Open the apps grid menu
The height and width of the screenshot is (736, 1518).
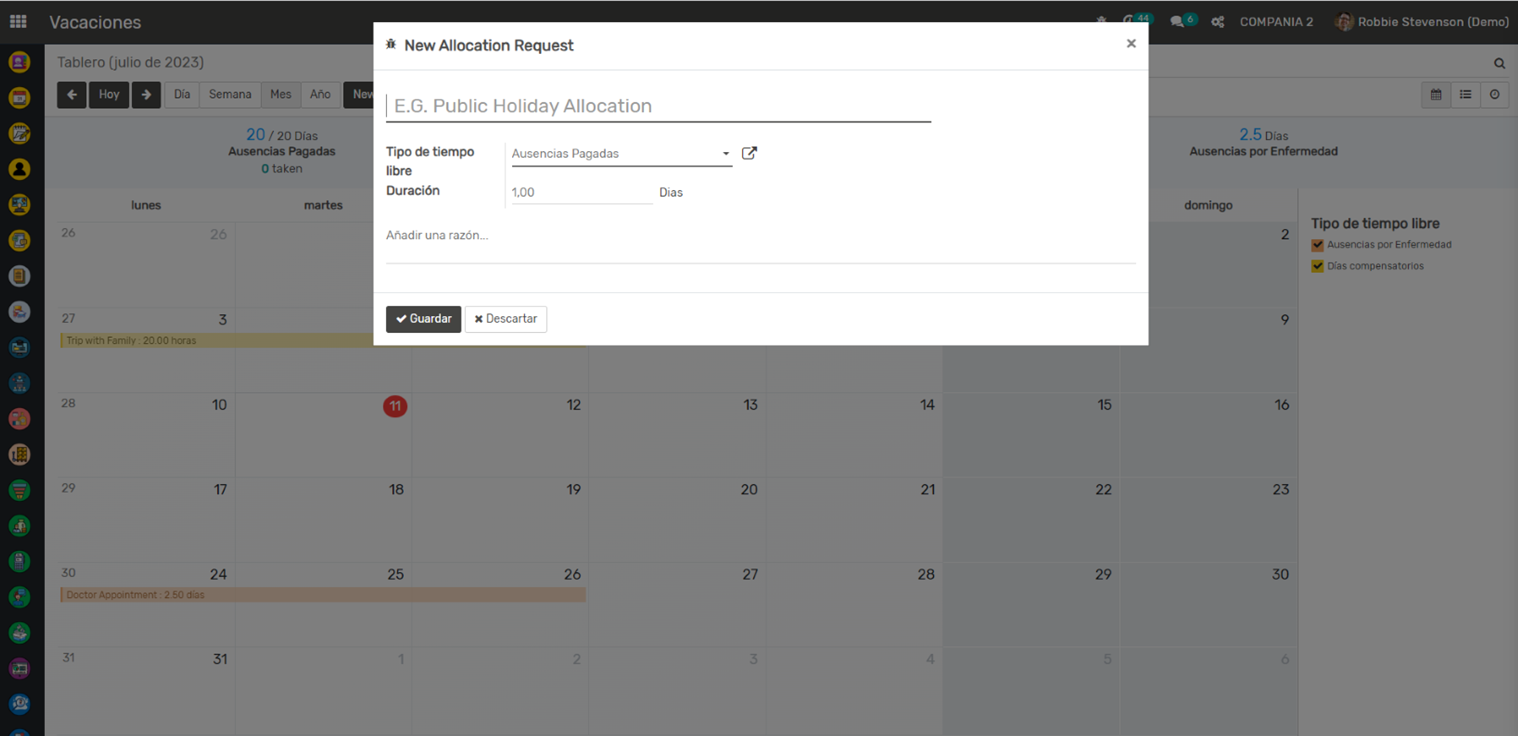click(x=18, y=22)
